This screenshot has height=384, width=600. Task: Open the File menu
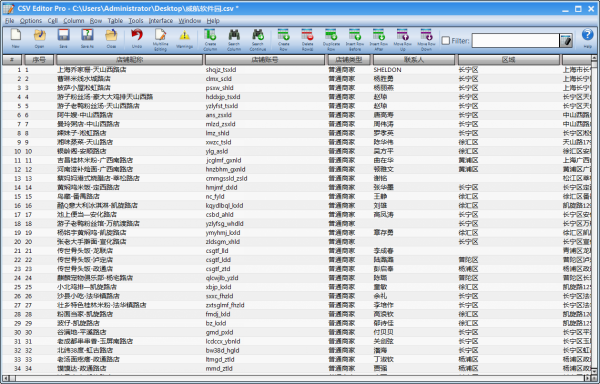coord(9,21)
